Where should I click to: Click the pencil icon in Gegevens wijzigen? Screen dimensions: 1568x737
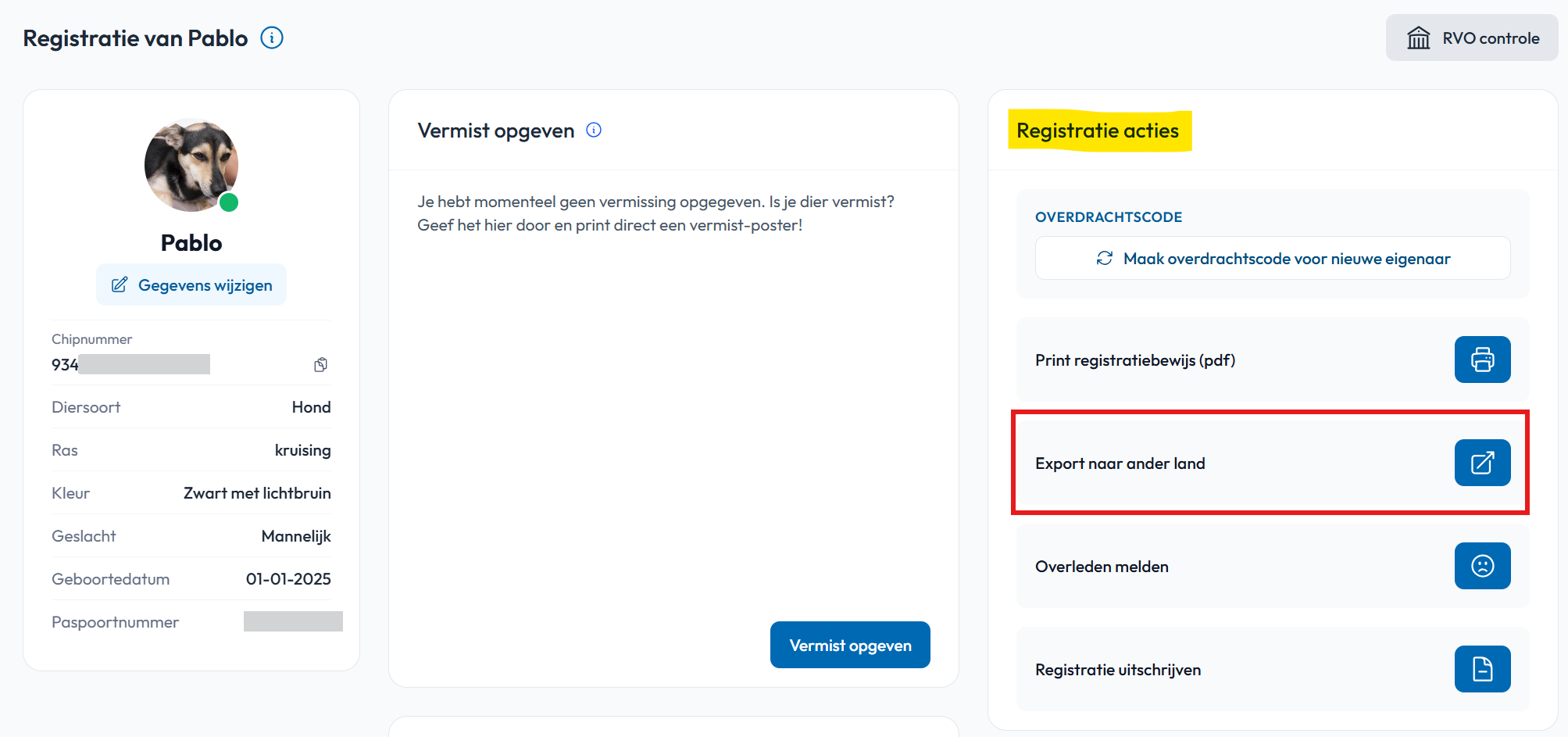coord(120,284)
